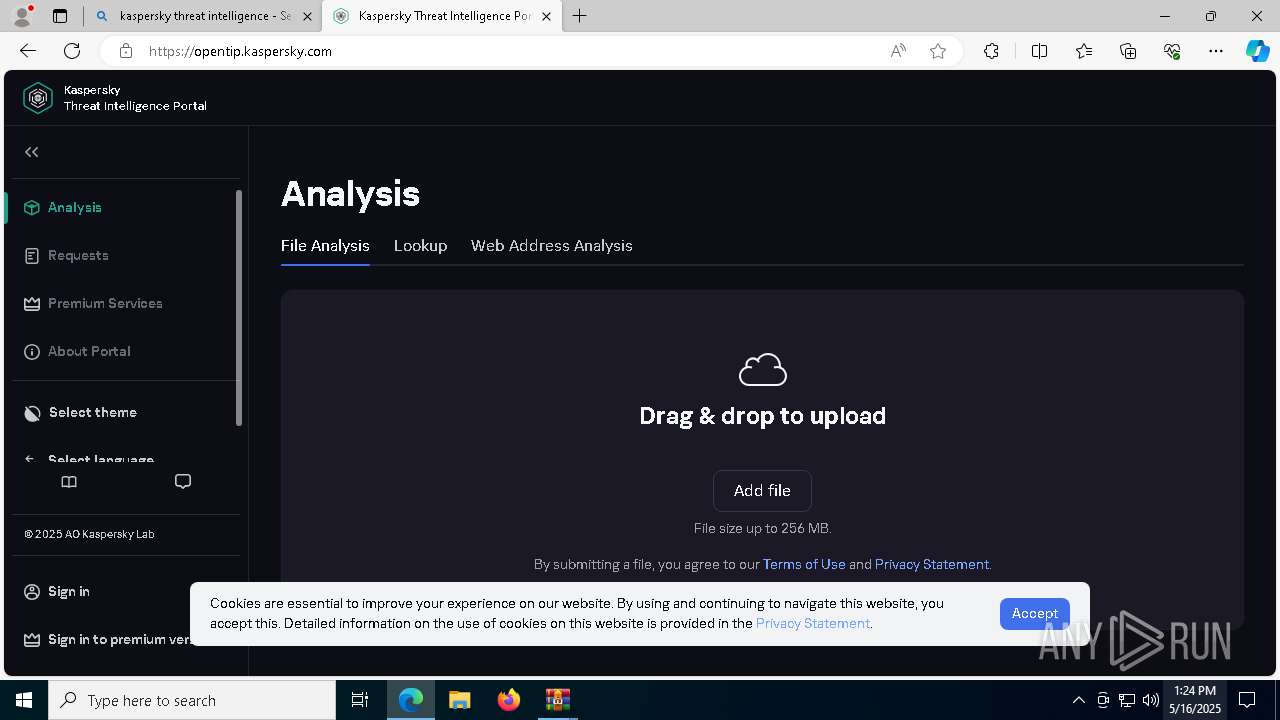The image size is (1280, 720).
Task: Switch to the Lookup tab
Action: pyautogui.click(x=420, y=245)
